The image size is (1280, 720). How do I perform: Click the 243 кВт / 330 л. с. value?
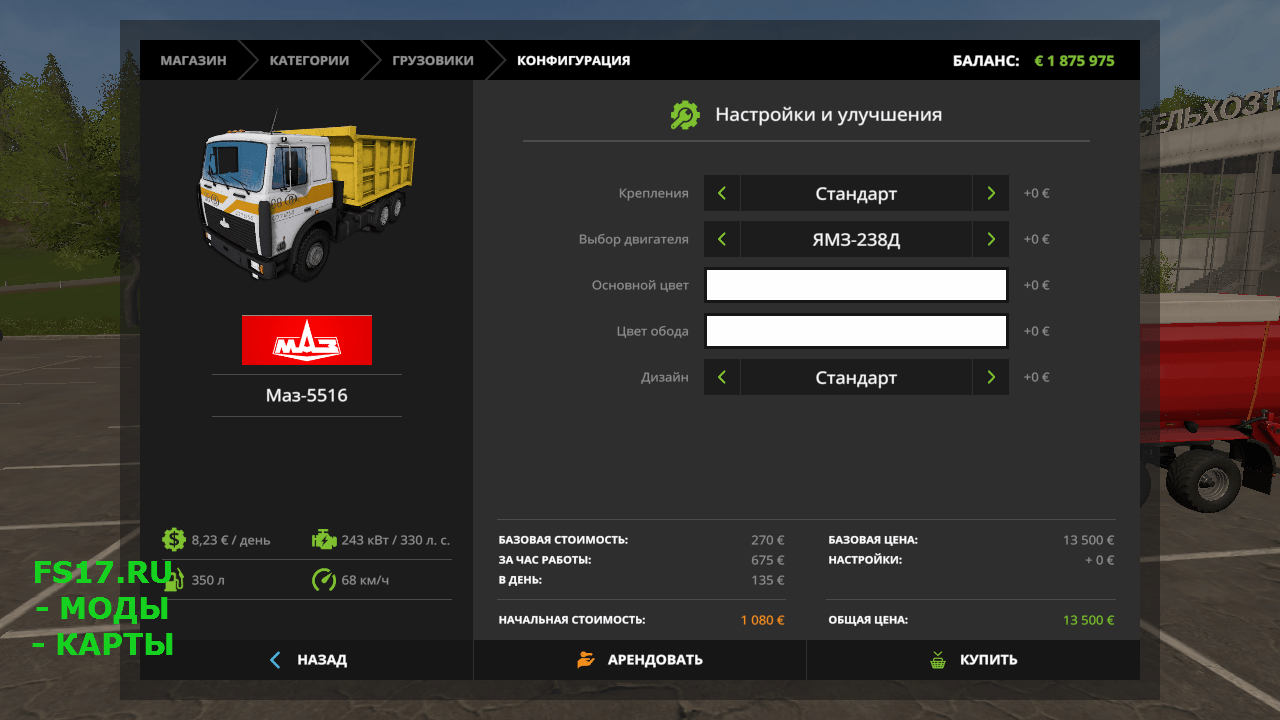pos(395,540)
